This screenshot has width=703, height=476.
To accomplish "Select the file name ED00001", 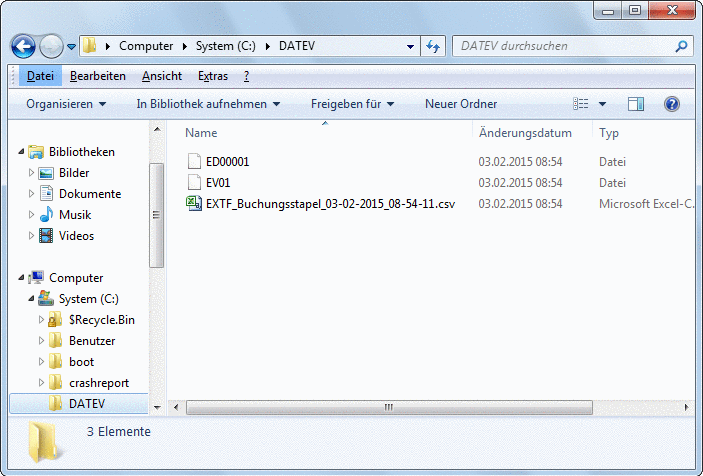I will (x=227, y=162).
